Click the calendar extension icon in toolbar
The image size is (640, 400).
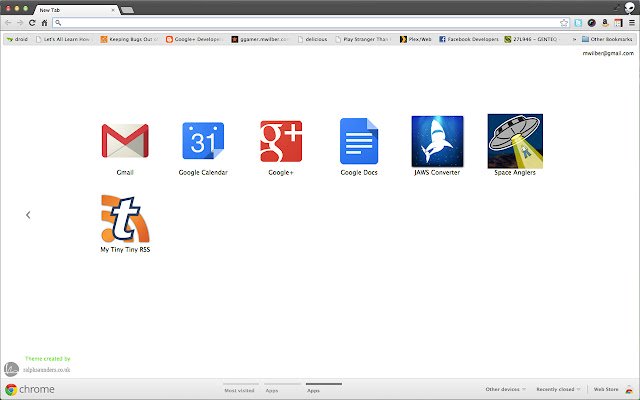point(618,23)
